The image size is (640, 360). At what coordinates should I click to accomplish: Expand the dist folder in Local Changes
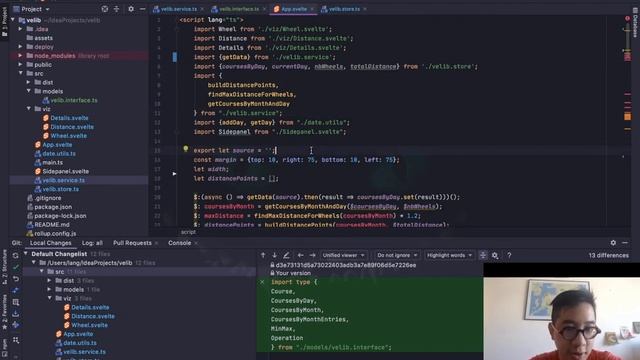tap(49, 281)
